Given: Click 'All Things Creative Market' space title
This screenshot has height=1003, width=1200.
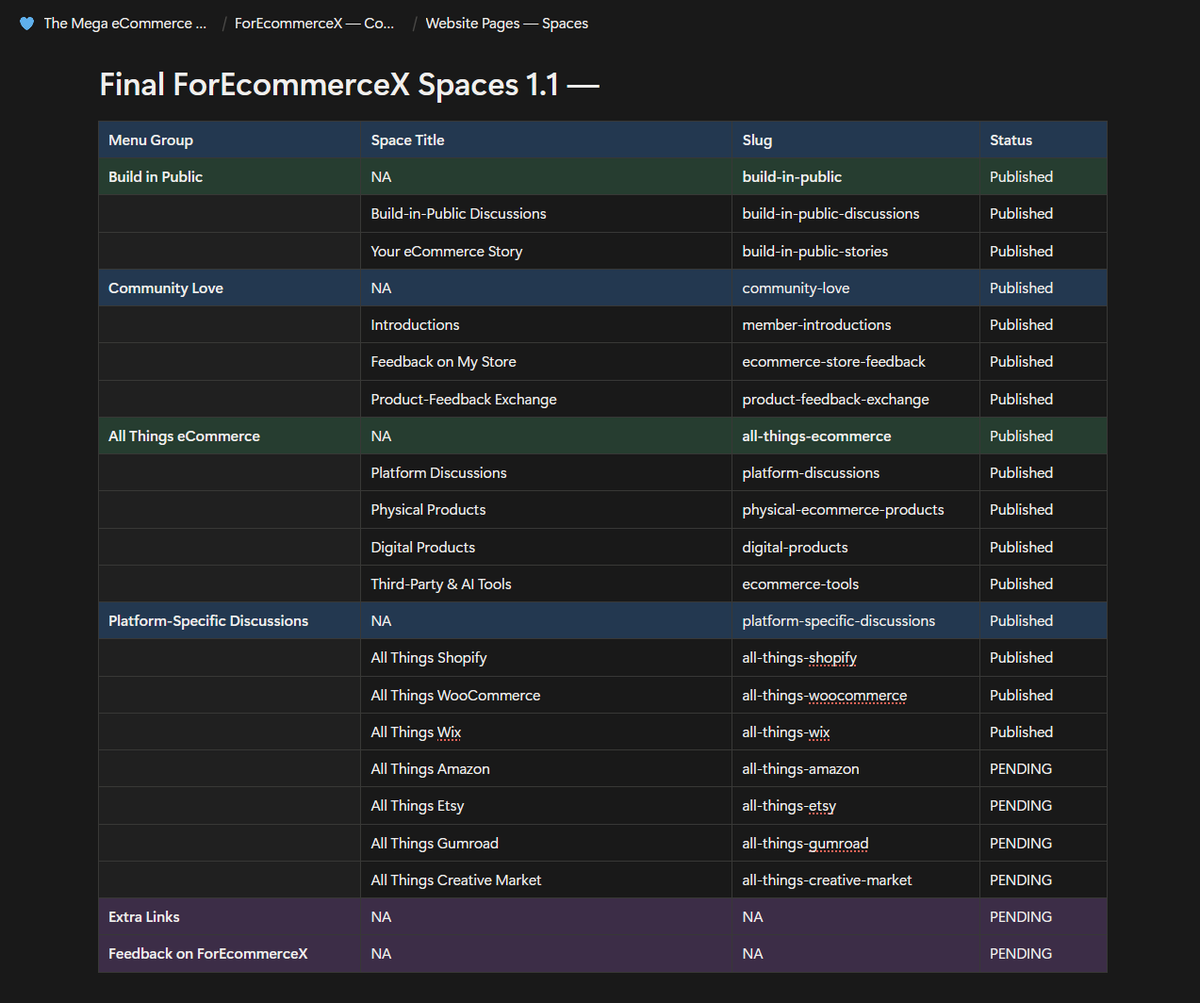Looking at the screenshot, I should pyautogui.click(x=546, y=880).
